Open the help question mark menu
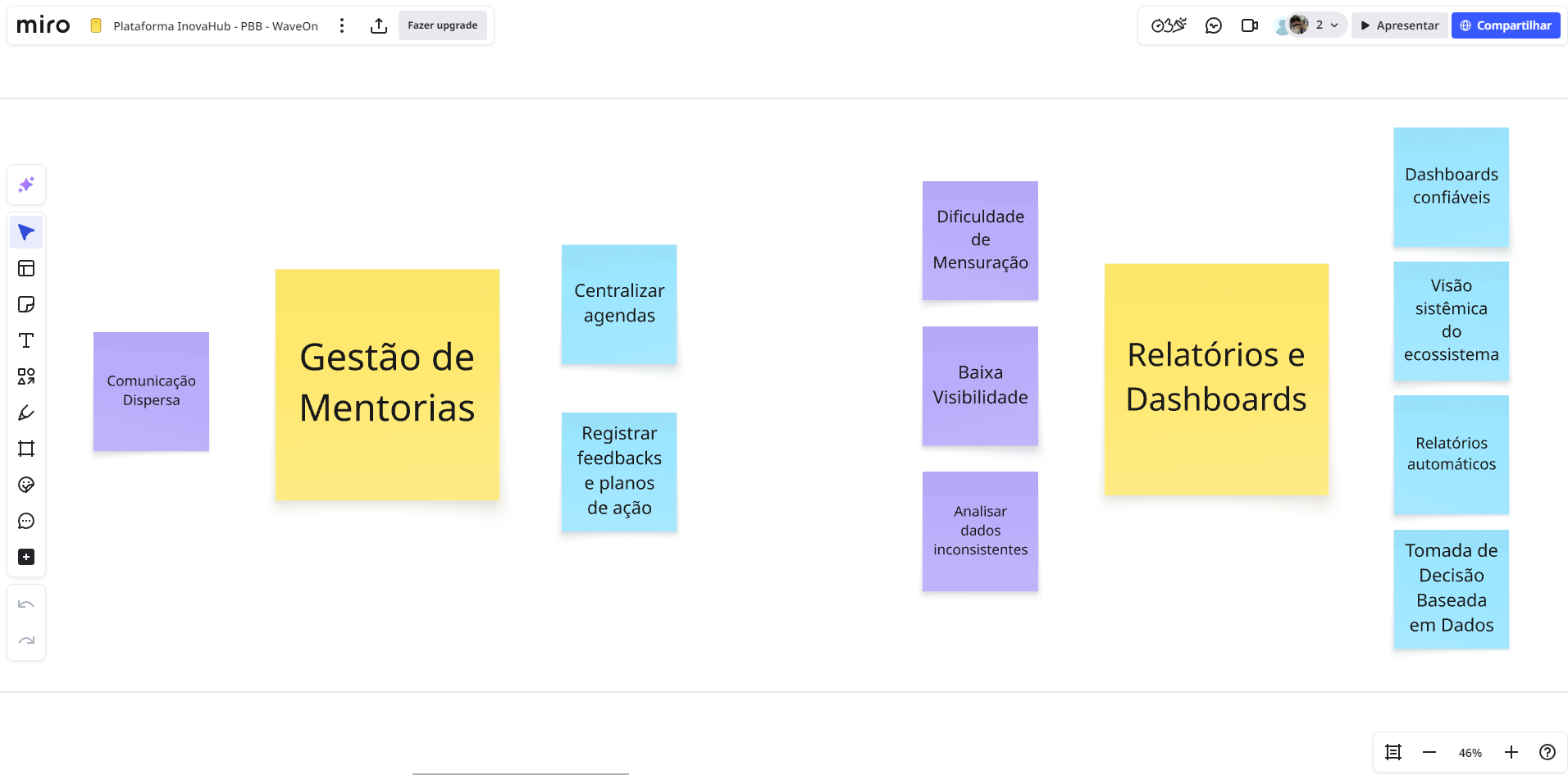 point(1547,752)
